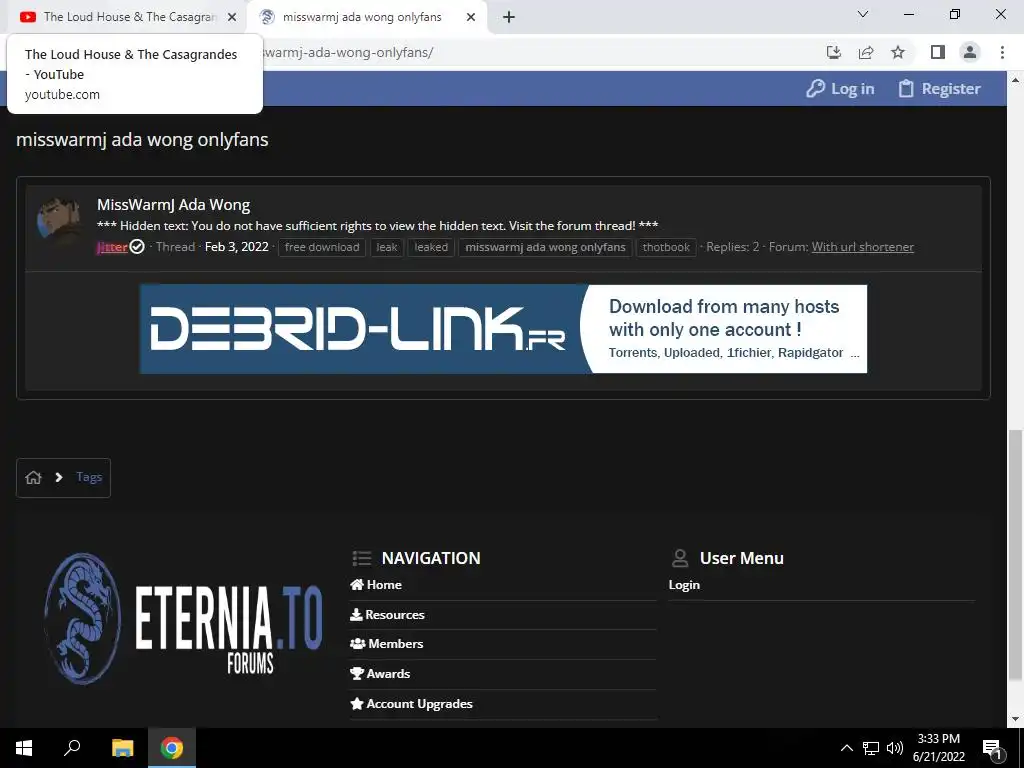
Task: Close the misswarmj ada wong onlyfans tab
Action: pos(471,18)
